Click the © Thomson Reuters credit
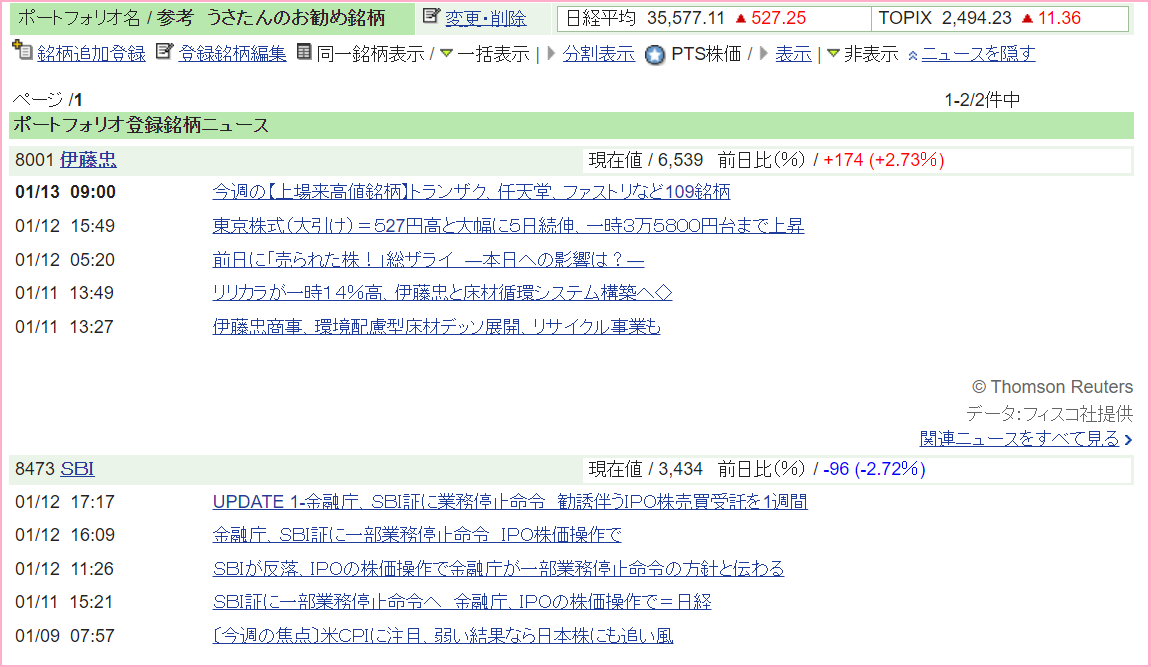Screen dimensions: 1151x667 pyautogui.click(x=1052, y=387)
